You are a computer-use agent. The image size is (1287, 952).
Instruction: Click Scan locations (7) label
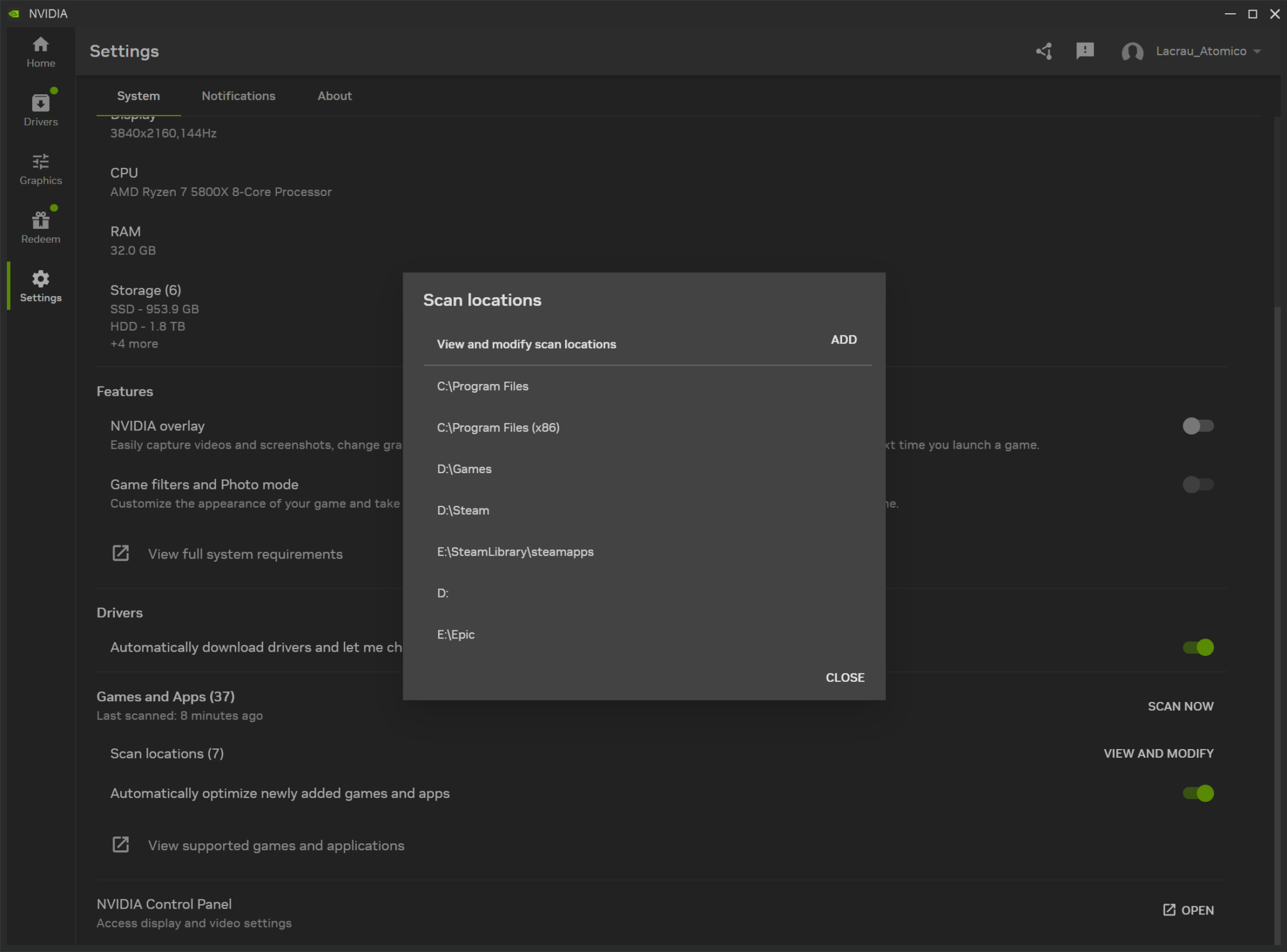coord(167,753)
